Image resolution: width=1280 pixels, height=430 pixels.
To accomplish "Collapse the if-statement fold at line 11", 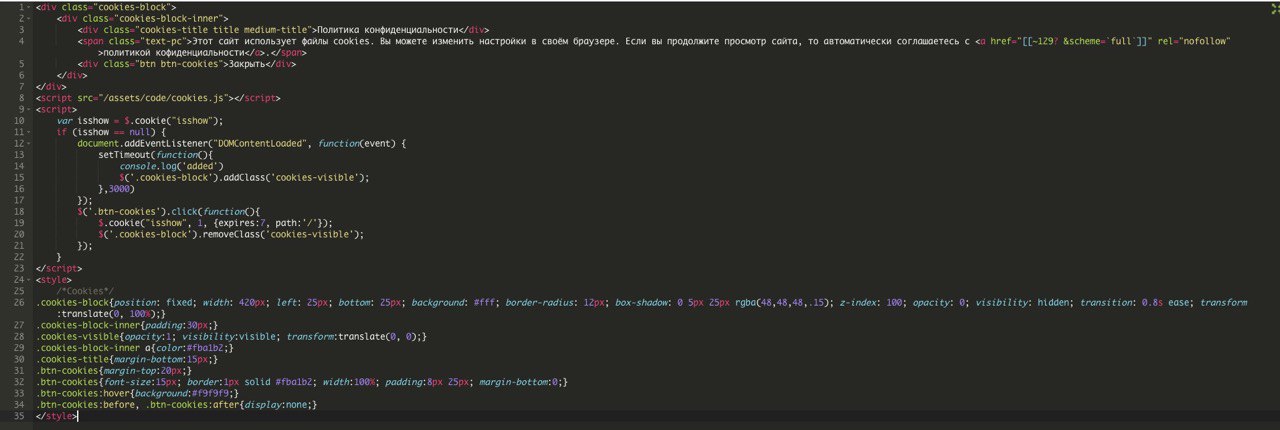I will click(x=28, y=132).
